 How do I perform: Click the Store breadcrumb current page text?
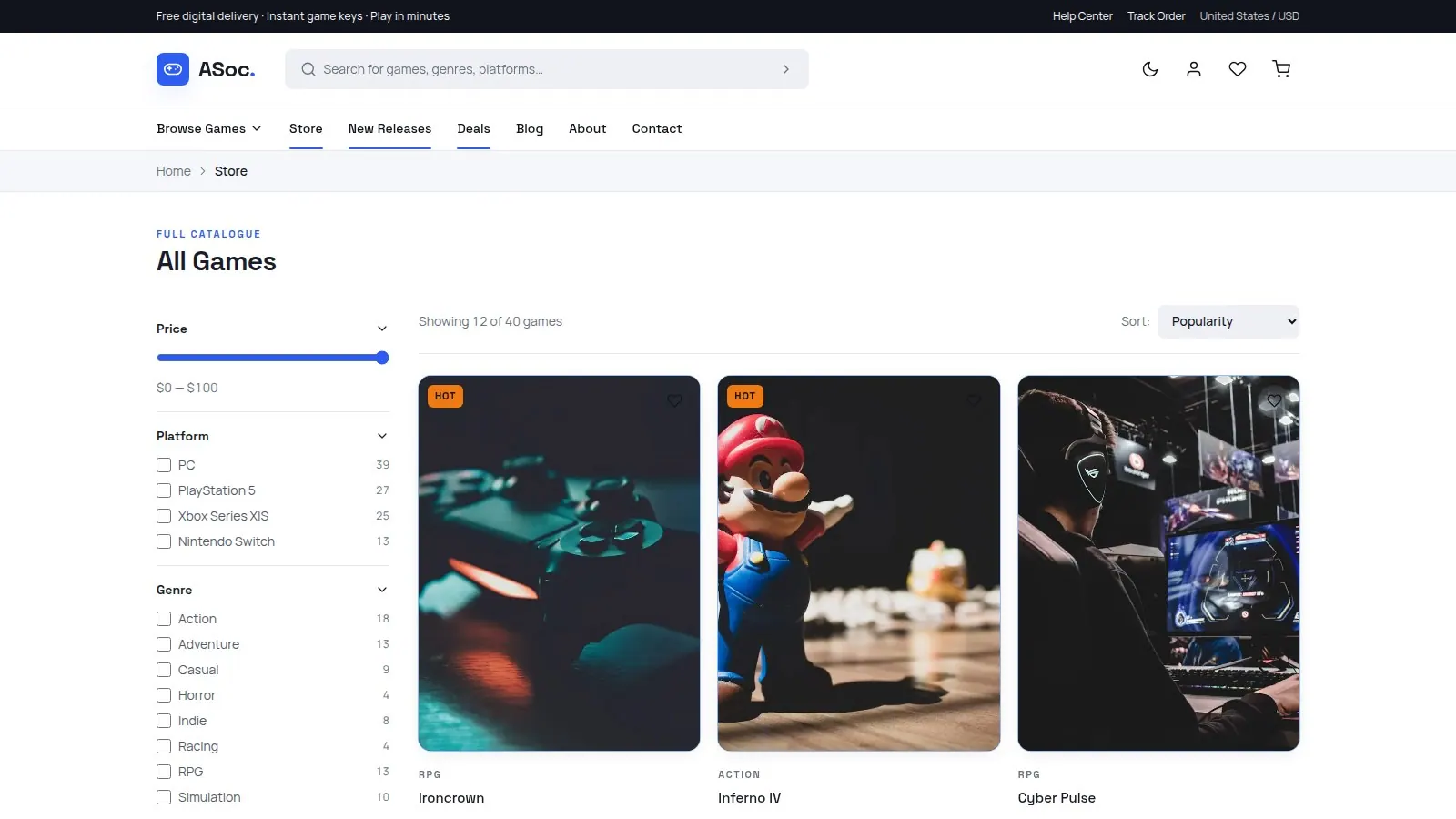pyautogui.click(x=231, y=171)
